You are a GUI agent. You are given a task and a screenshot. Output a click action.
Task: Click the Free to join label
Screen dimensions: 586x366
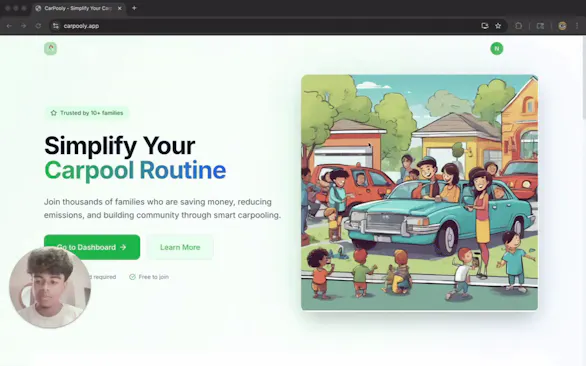[149, 277]
